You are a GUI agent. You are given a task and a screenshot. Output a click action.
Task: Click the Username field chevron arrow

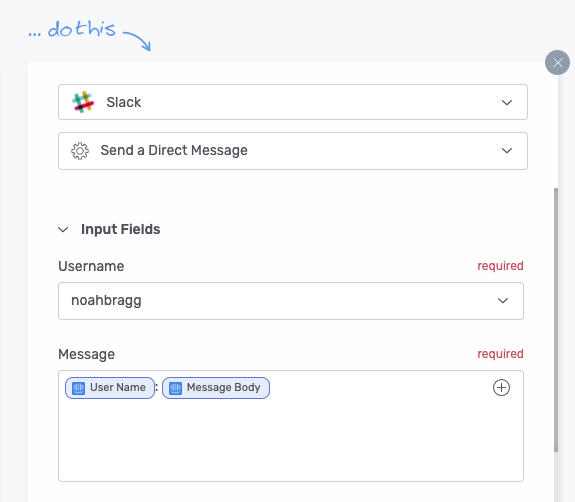pos(503,301)
